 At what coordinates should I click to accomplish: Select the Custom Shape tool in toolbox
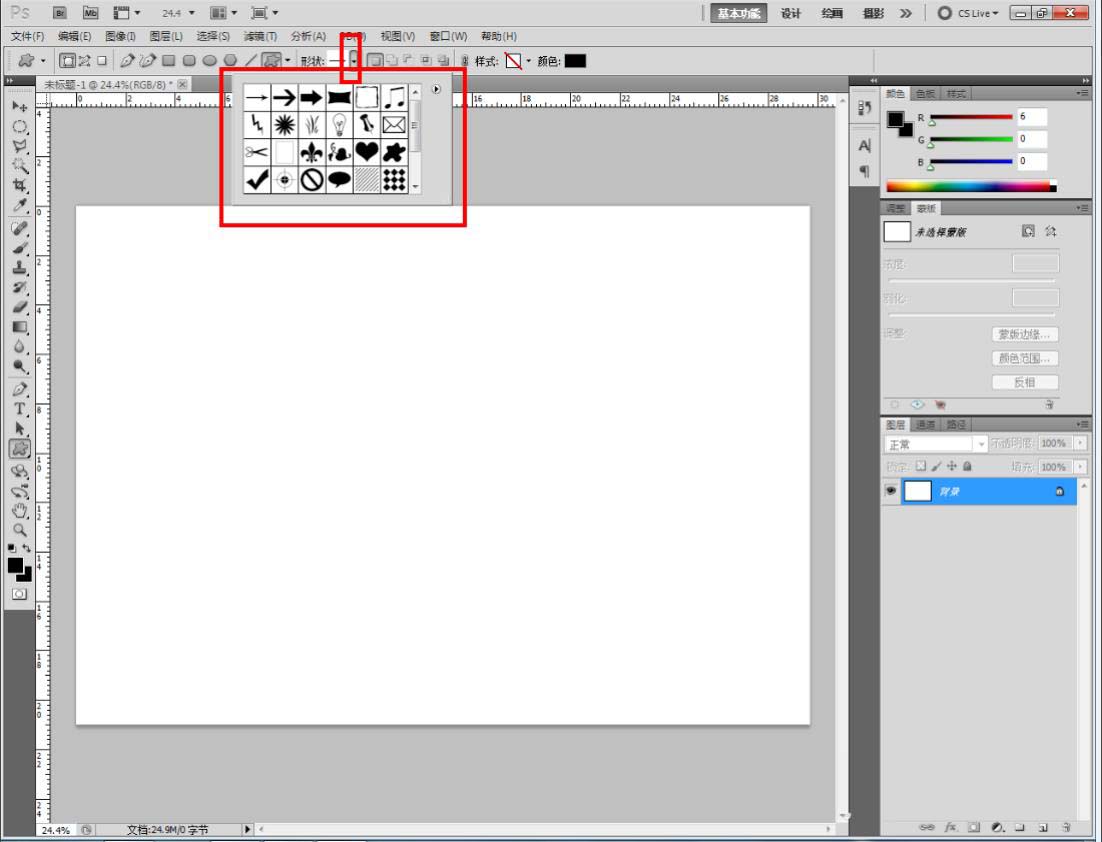pyautogui.click(x=20, y=448)
